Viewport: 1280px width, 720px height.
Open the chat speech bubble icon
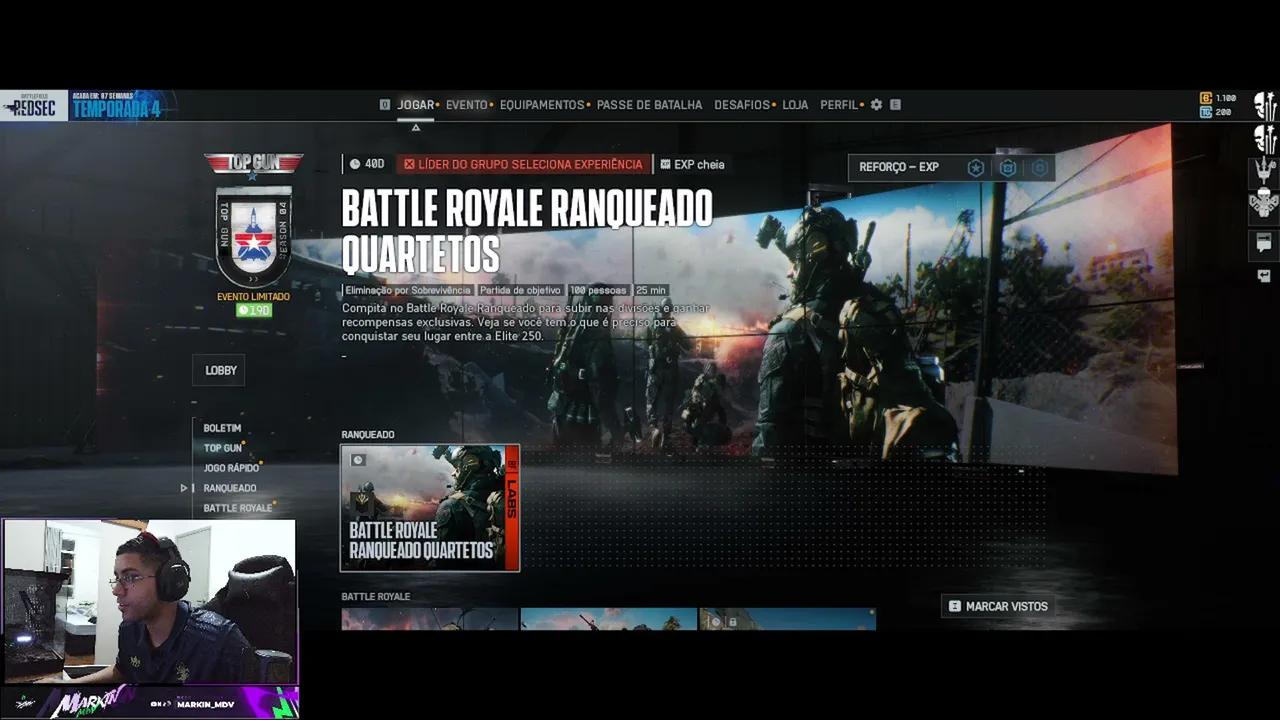tap(1264, 243)
